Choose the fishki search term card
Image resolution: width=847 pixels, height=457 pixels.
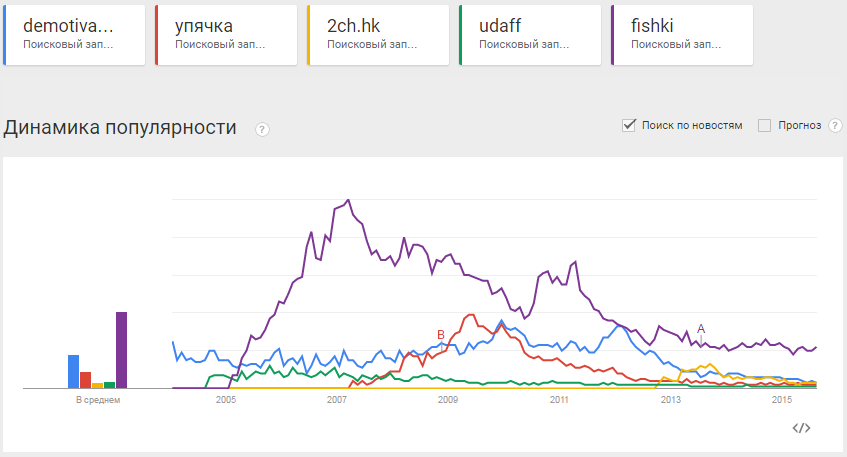684,35
